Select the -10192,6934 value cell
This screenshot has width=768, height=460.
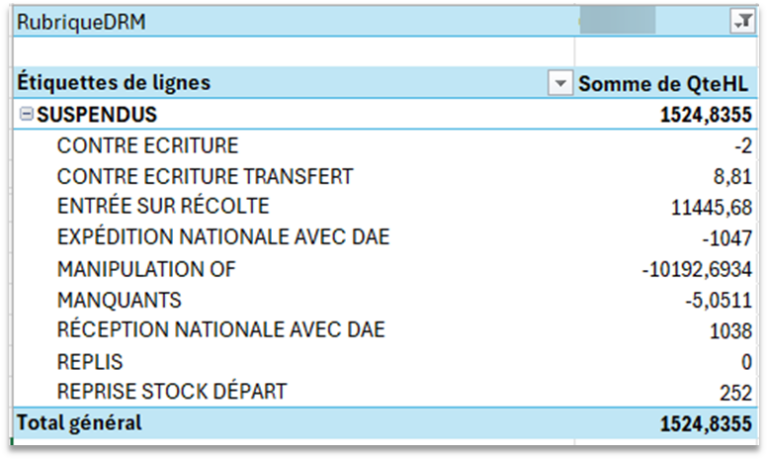click(x=697, y=270)
